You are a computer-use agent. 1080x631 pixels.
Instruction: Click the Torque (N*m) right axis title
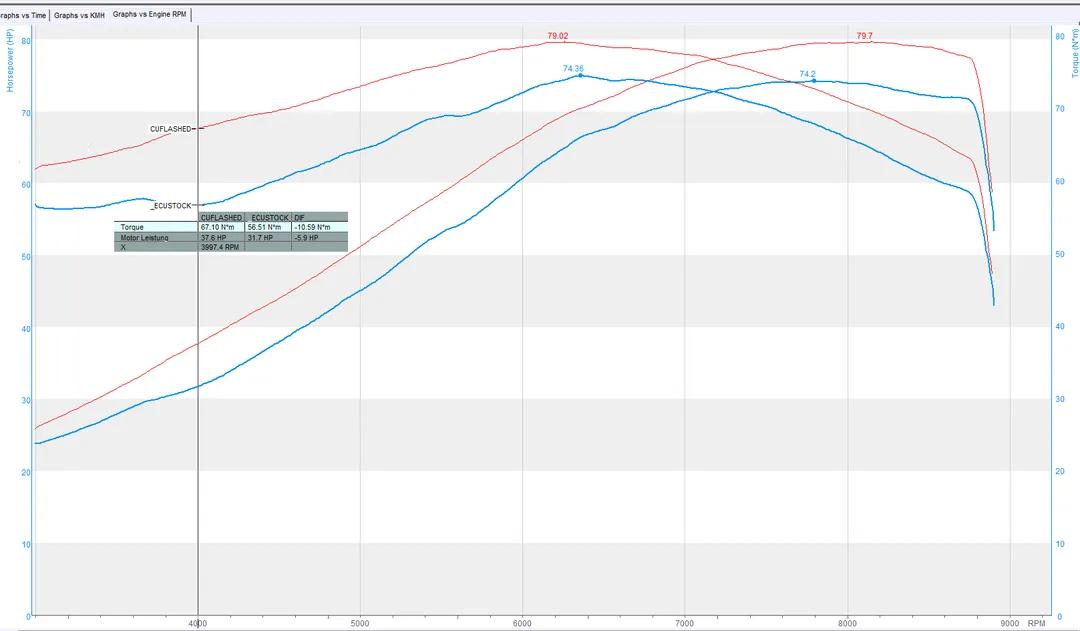(x=1074, y=52)
